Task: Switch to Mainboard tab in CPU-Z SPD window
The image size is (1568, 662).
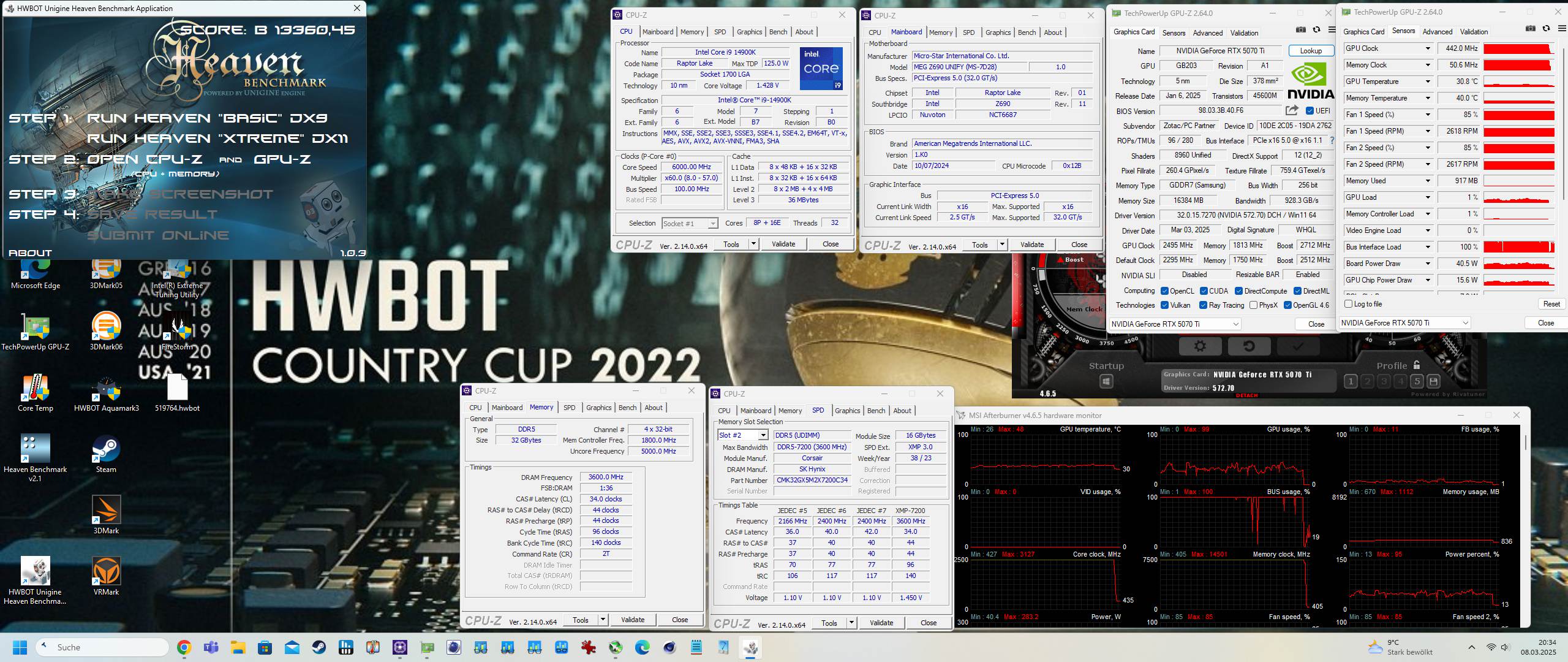Action: click(755, 411)
